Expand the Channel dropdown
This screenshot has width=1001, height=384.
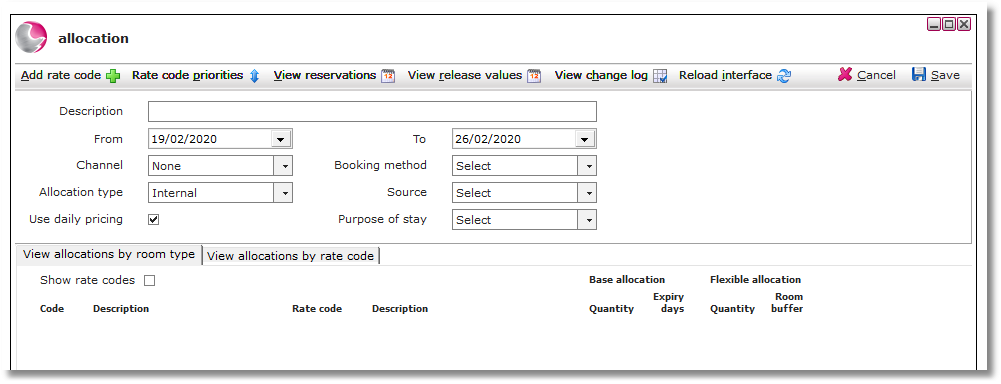point(283,166)
